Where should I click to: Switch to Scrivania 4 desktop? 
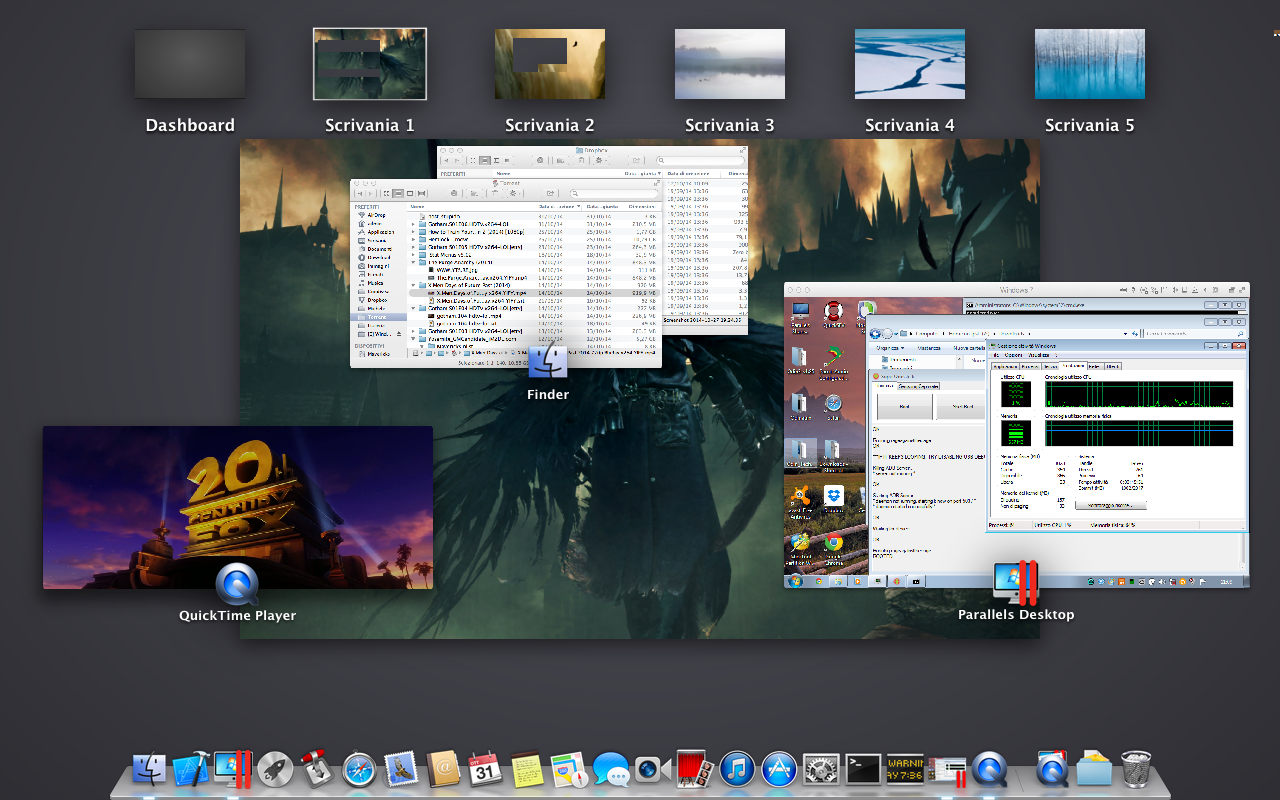[x=910, y=64]
